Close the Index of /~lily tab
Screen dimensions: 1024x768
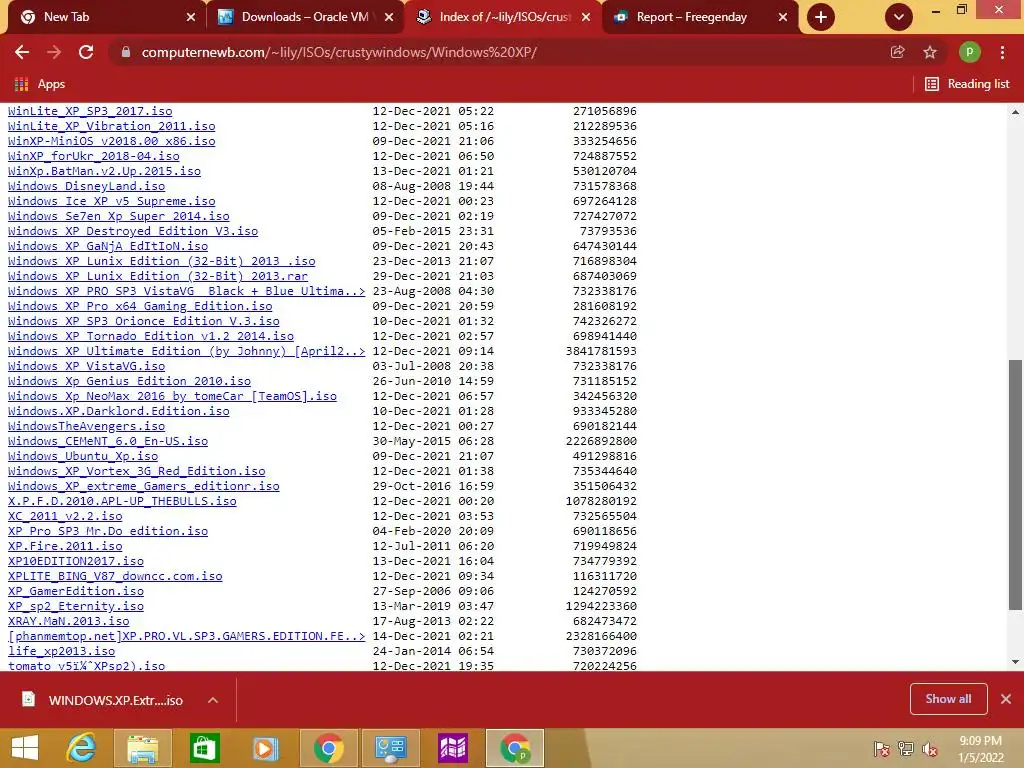click(x=586, y=18)
